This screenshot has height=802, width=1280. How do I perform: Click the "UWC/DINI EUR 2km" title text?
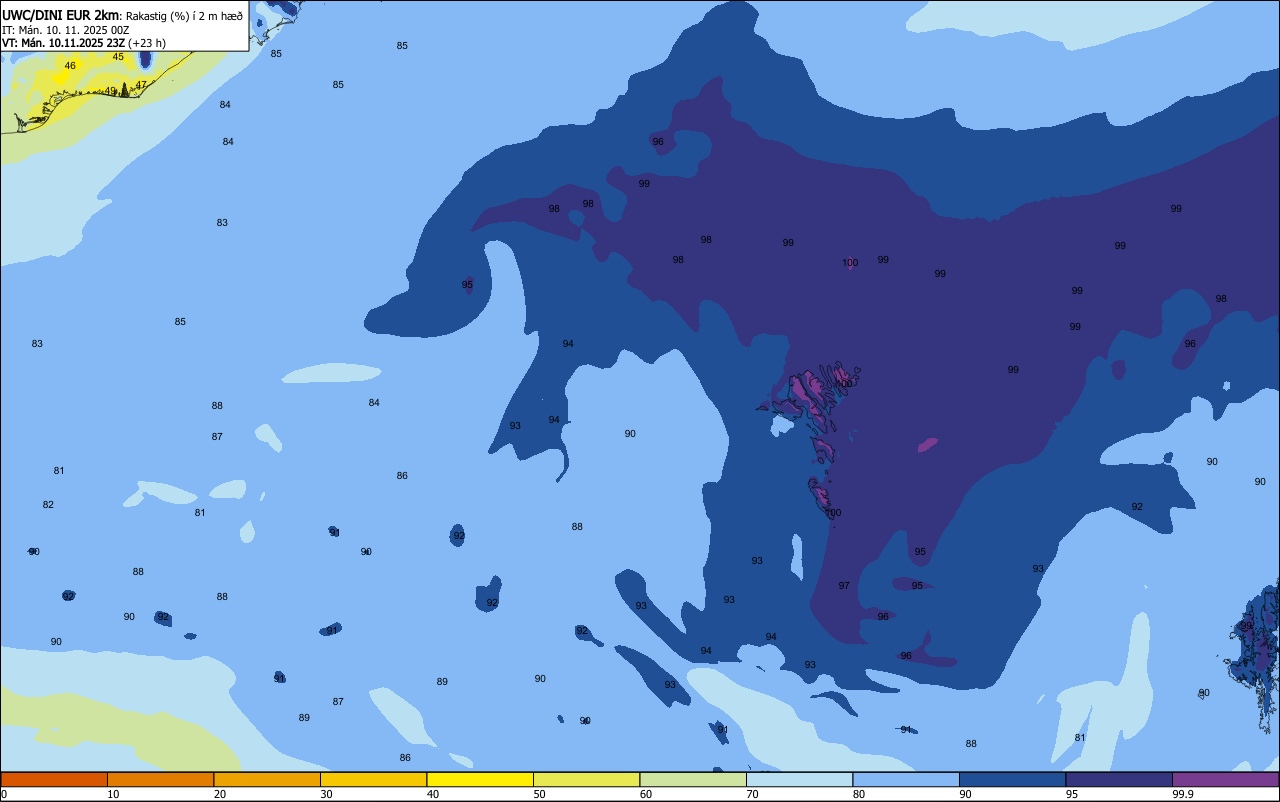tap(60, 15)
